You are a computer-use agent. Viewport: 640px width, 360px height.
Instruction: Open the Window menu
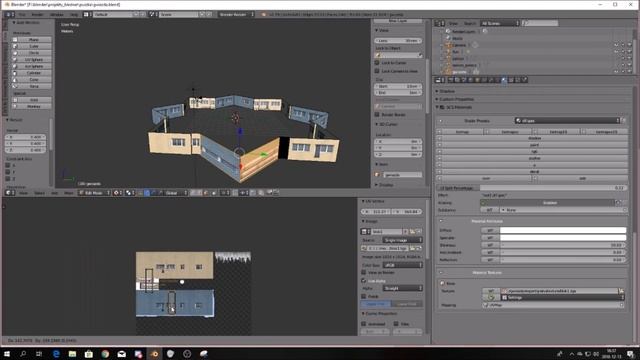(x=57, y=14)
